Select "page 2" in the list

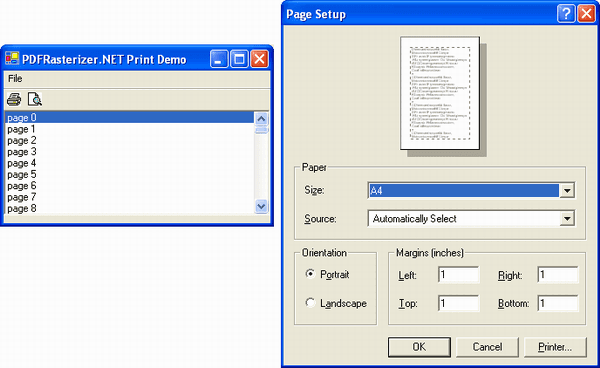tap(129, 140)
